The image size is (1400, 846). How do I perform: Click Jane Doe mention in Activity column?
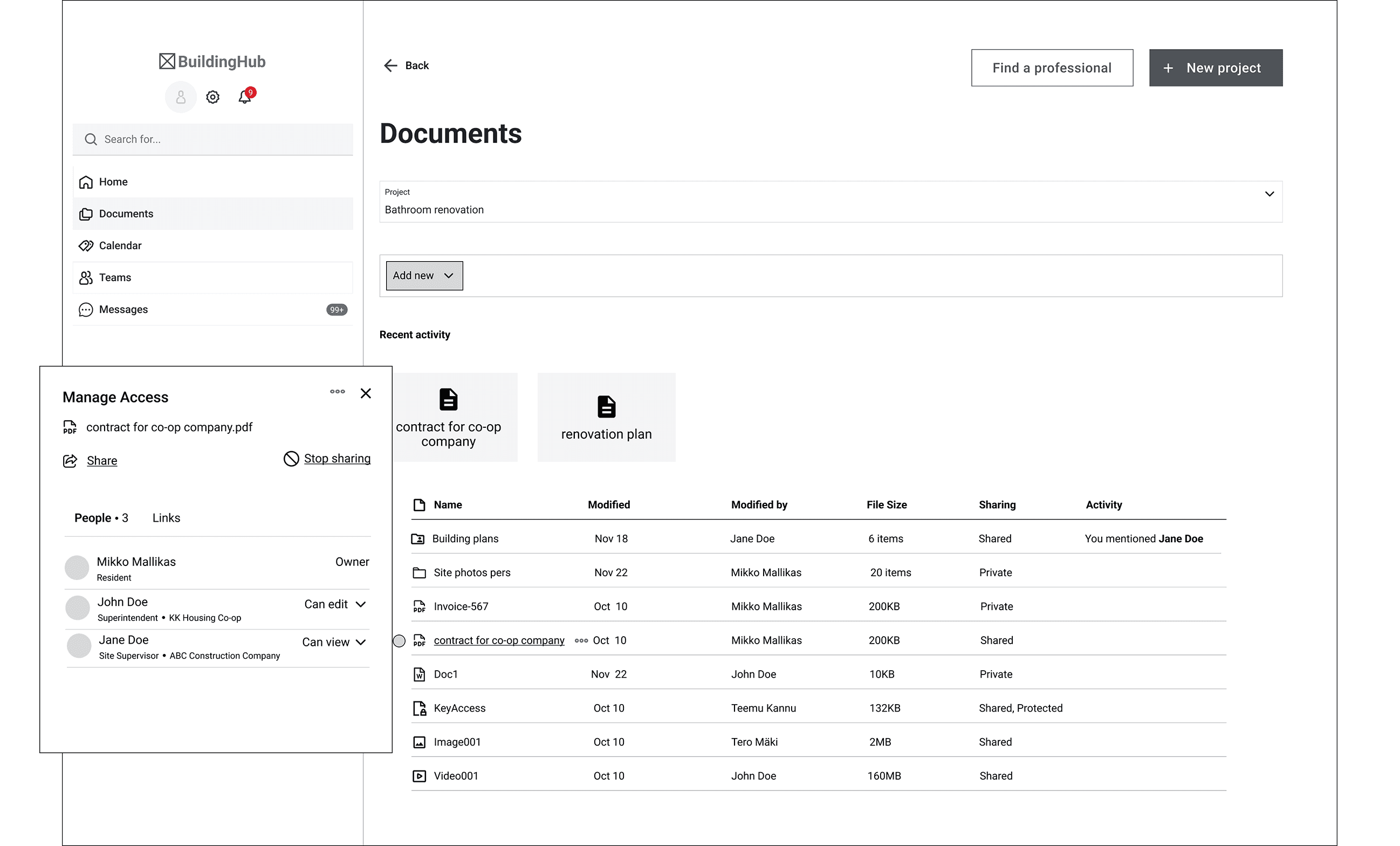click(1181, 539)
